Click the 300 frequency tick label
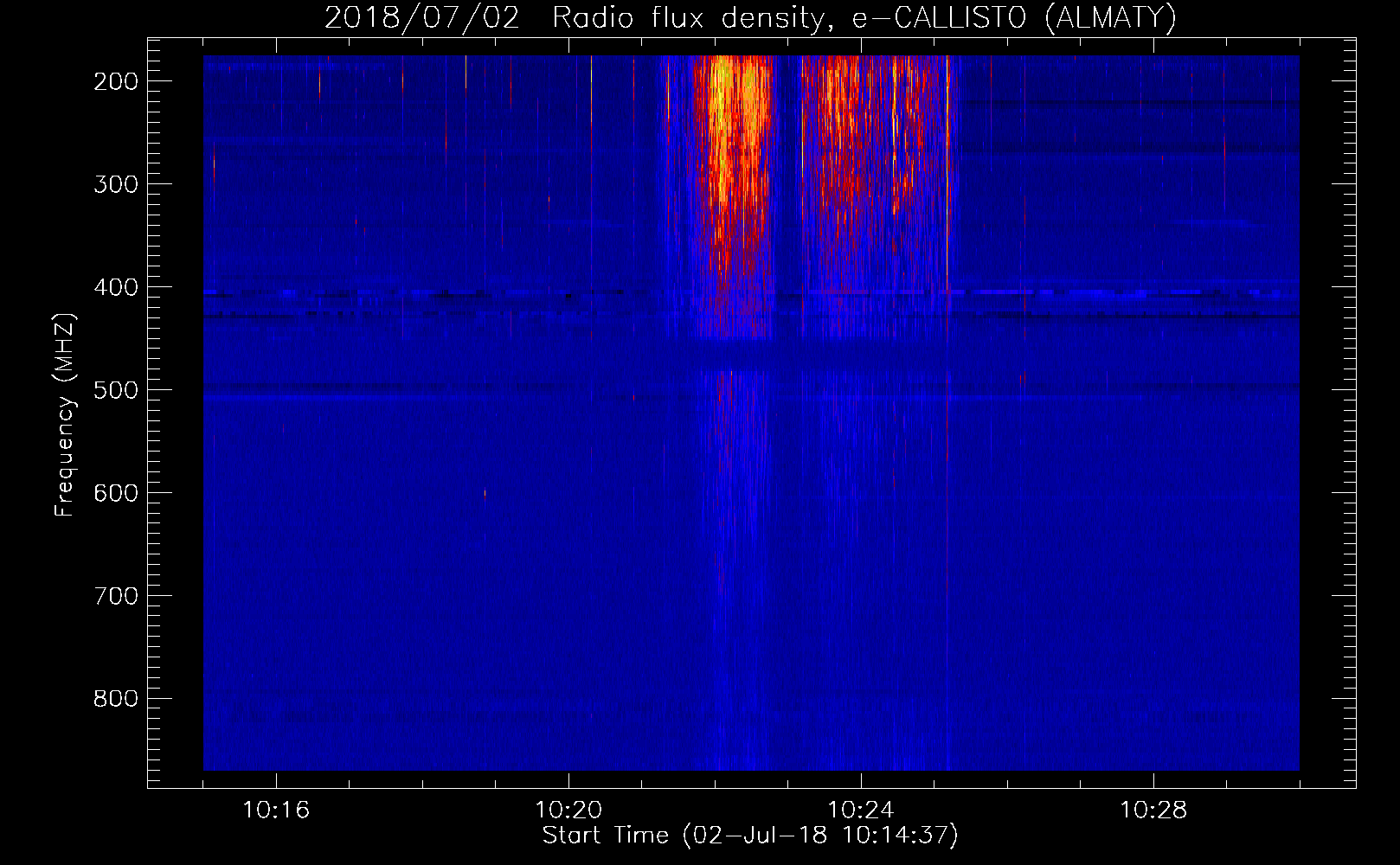 point(116,184)
